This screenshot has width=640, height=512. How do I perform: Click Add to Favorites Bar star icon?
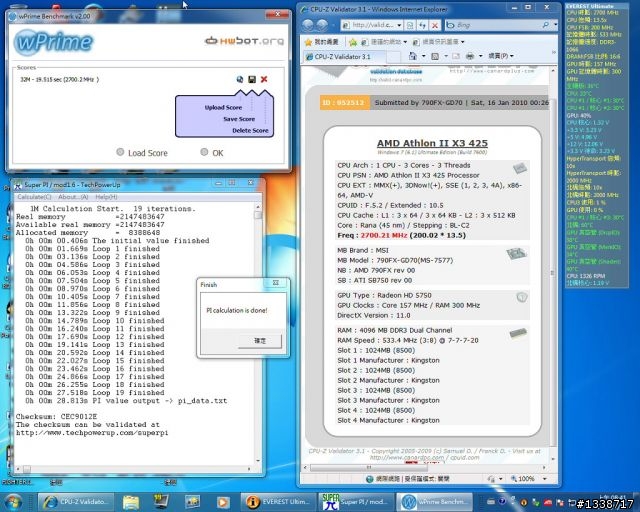pos(353,42)
